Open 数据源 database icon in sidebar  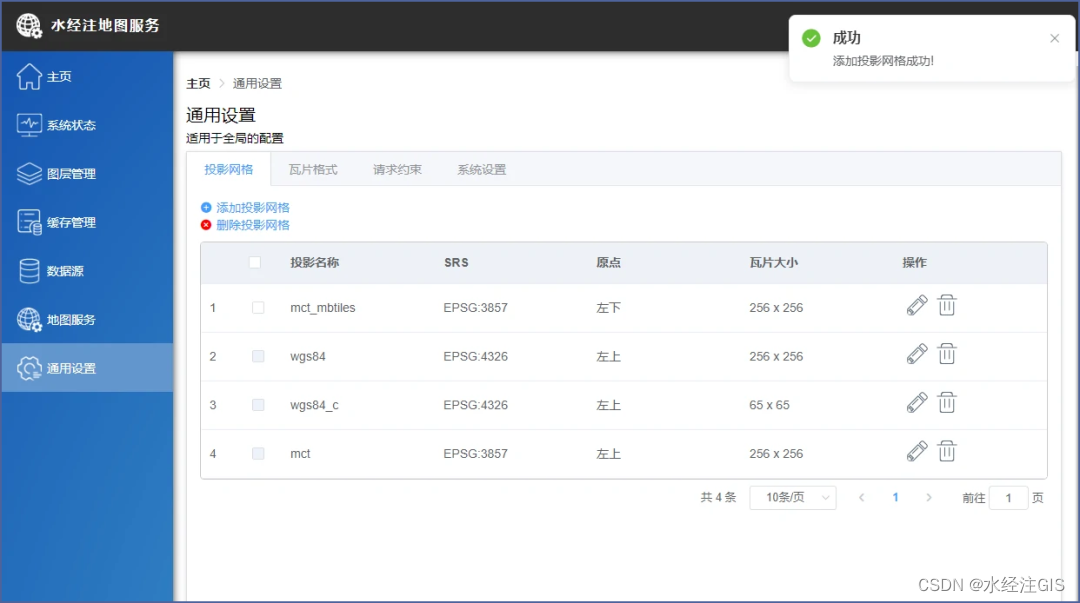[29, 271]
